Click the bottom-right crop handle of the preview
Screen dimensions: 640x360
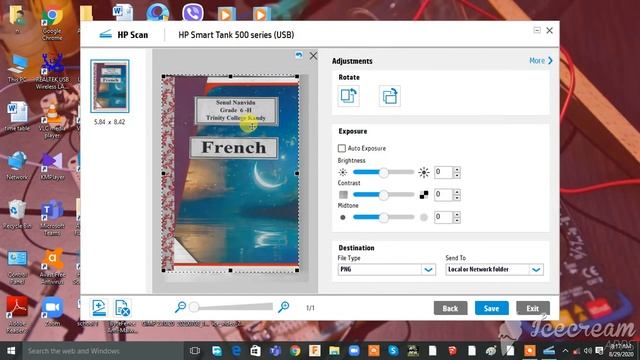coord(297,270)
